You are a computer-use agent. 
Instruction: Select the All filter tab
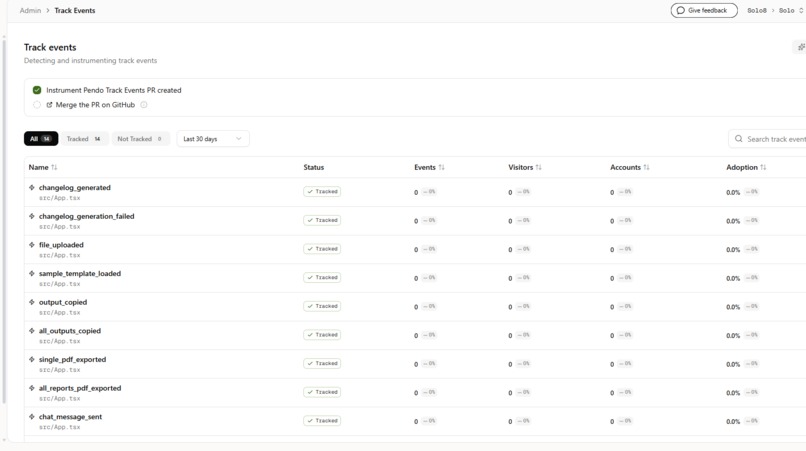click(x=41, y=139)
